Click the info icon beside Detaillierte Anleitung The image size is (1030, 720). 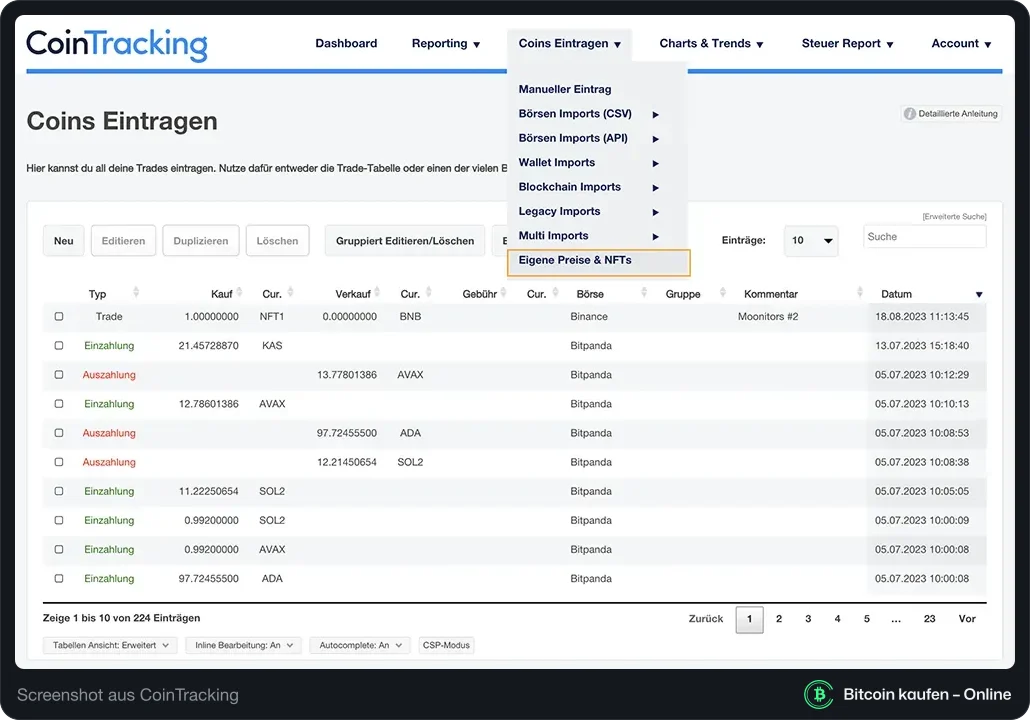[909, 114]
